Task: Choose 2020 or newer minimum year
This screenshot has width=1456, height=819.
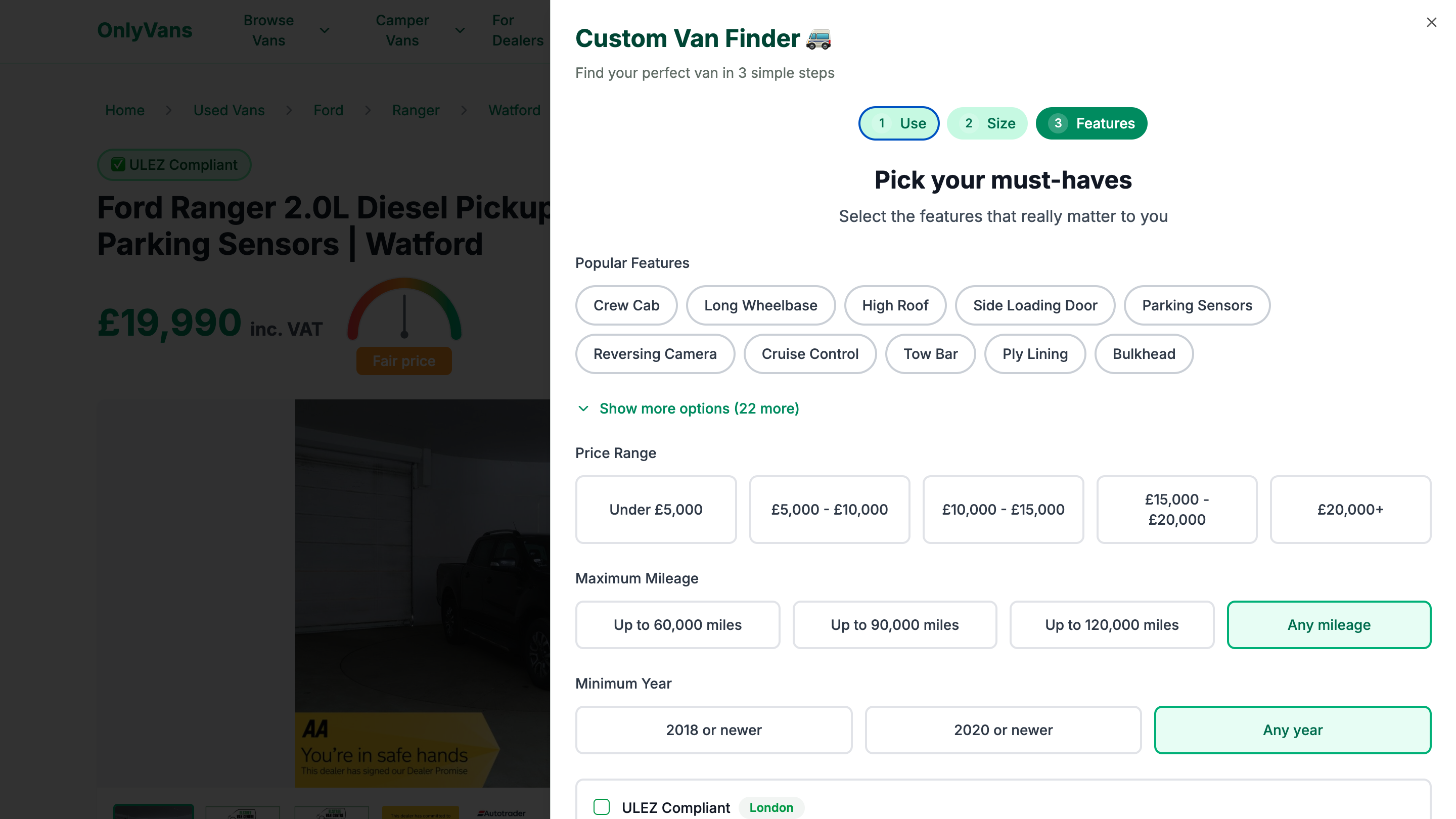Action: coord(1003,730)
